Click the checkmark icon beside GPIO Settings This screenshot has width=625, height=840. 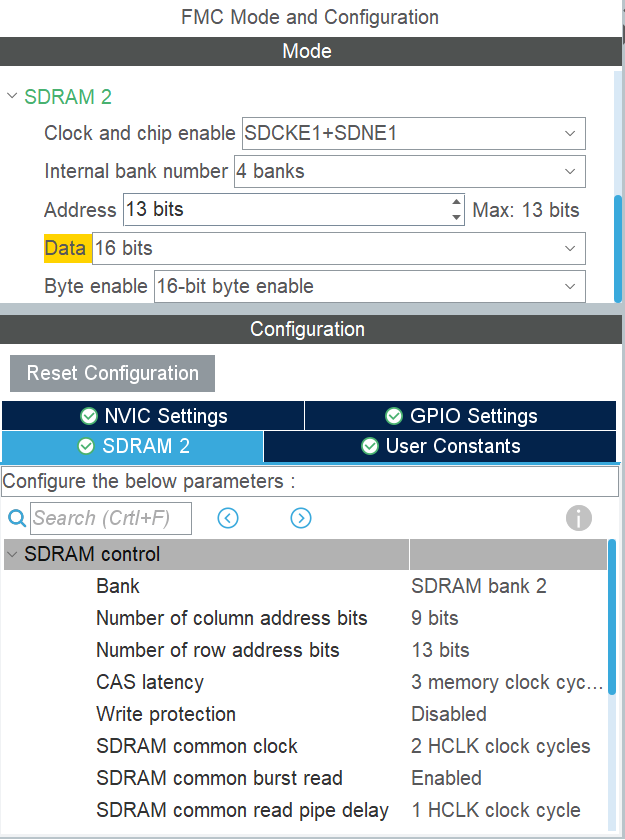[394, 416]
